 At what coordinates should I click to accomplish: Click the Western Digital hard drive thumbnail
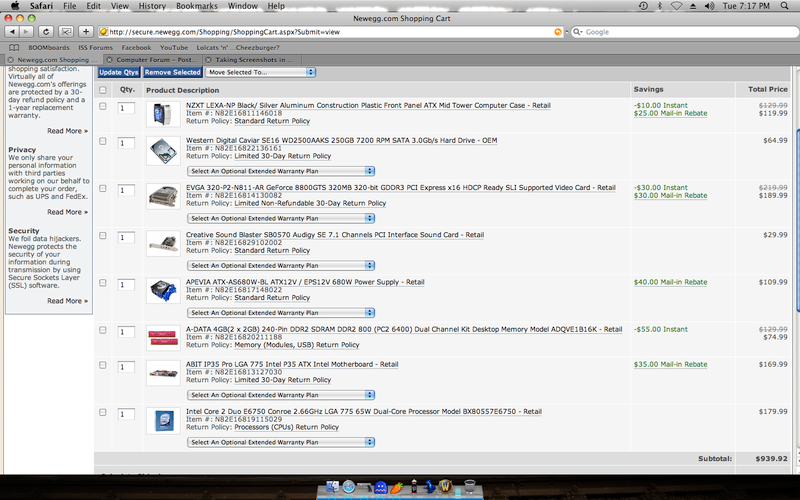(163, 151)
